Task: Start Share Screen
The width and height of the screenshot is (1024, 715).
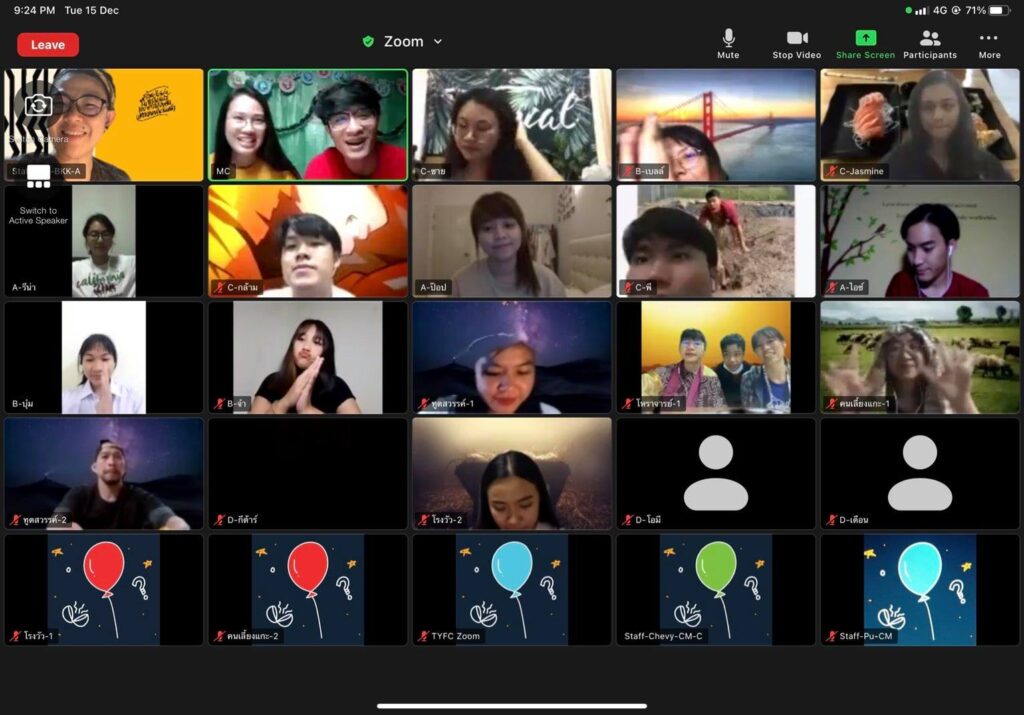Action: pyautogui.click(x=865, y=44)
